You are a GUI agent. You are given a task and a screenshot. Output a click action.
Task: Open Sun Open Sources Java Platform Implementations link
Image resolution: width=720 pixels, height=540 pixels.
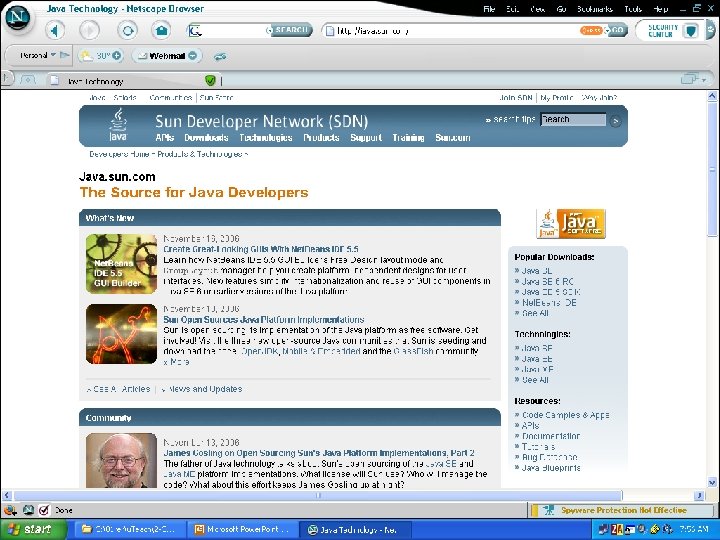coord(264,320)
